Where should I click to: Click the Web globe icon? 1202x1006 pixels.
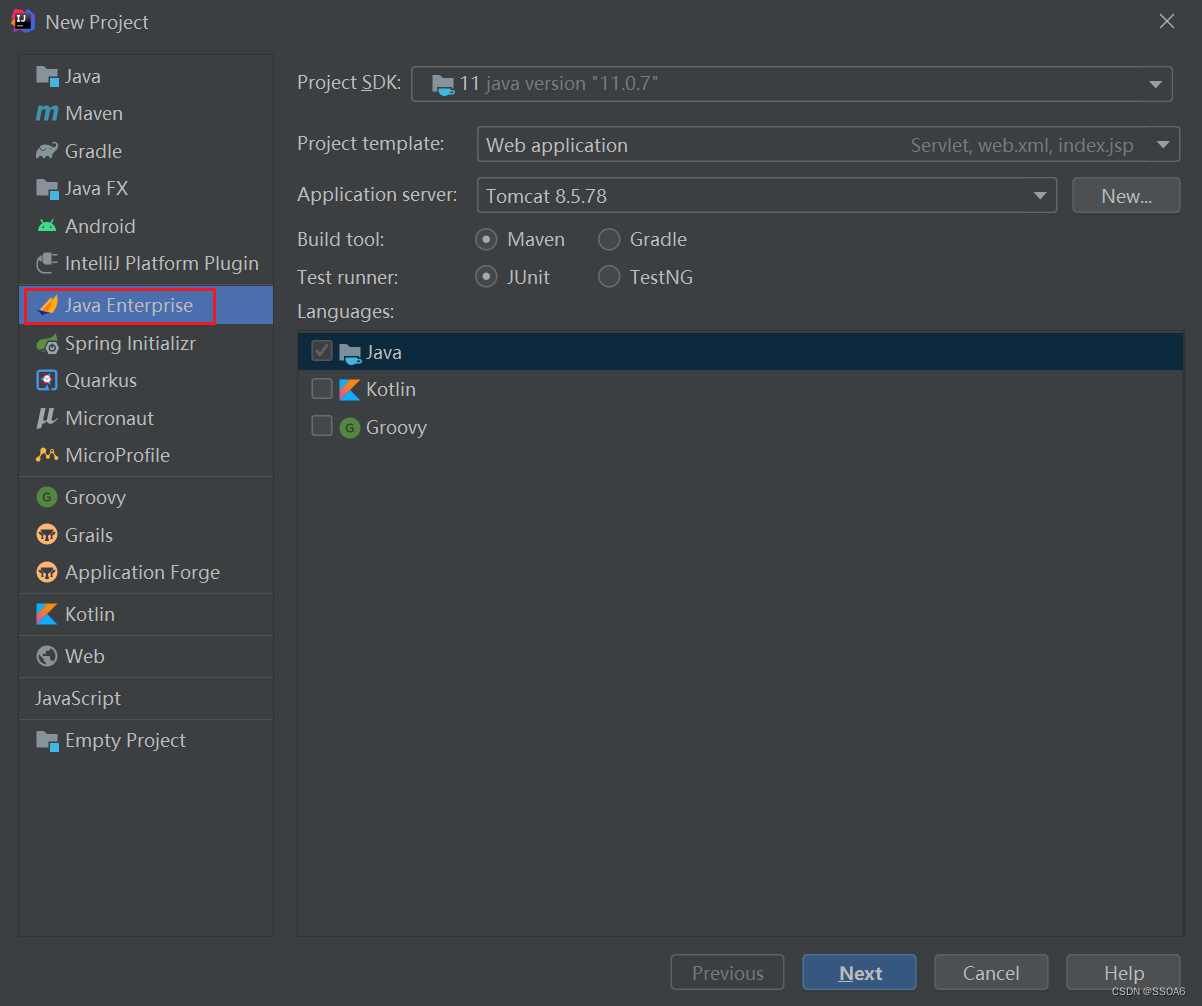(x=47, y=656)
